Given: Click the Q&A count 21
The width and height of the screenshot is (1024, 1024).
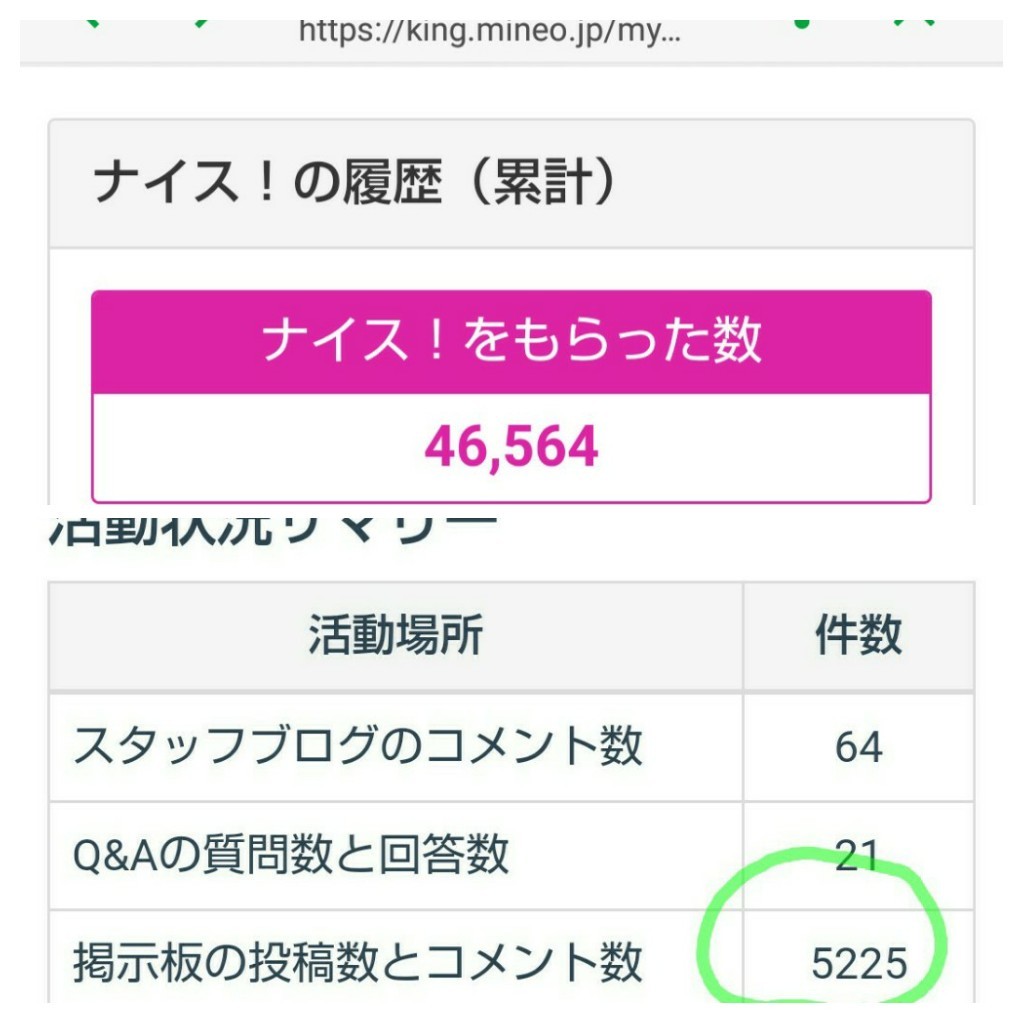Looking at the screenshot, I should 858,856.
